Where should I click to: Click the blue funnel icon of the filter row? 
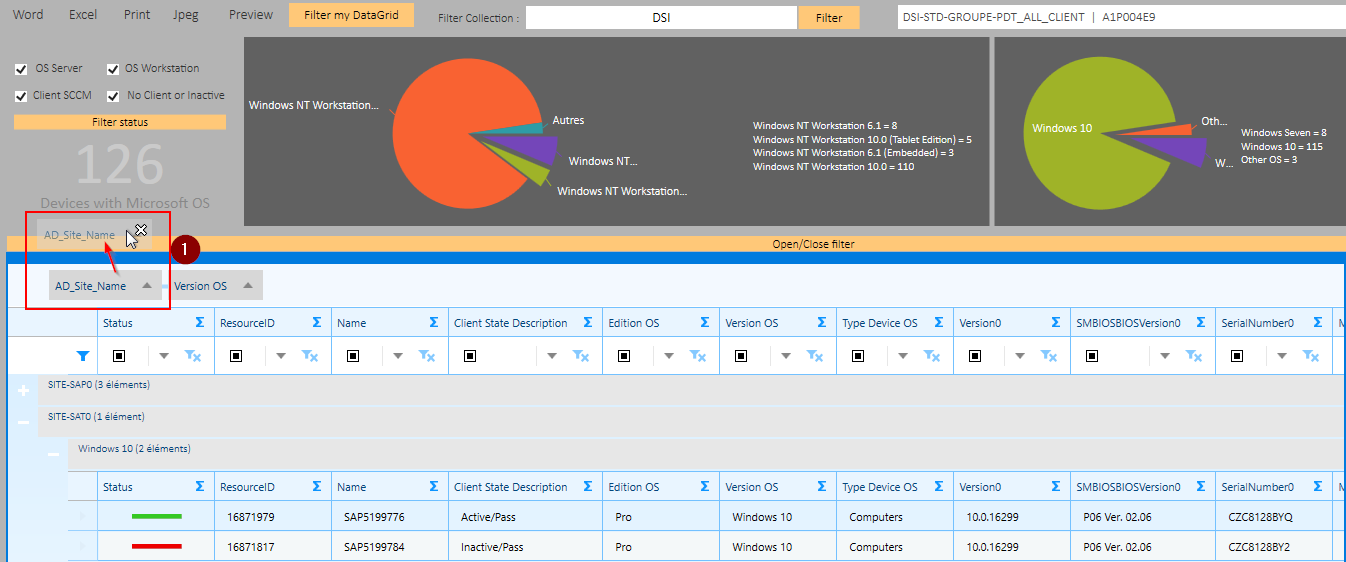(x=83, y=355)
